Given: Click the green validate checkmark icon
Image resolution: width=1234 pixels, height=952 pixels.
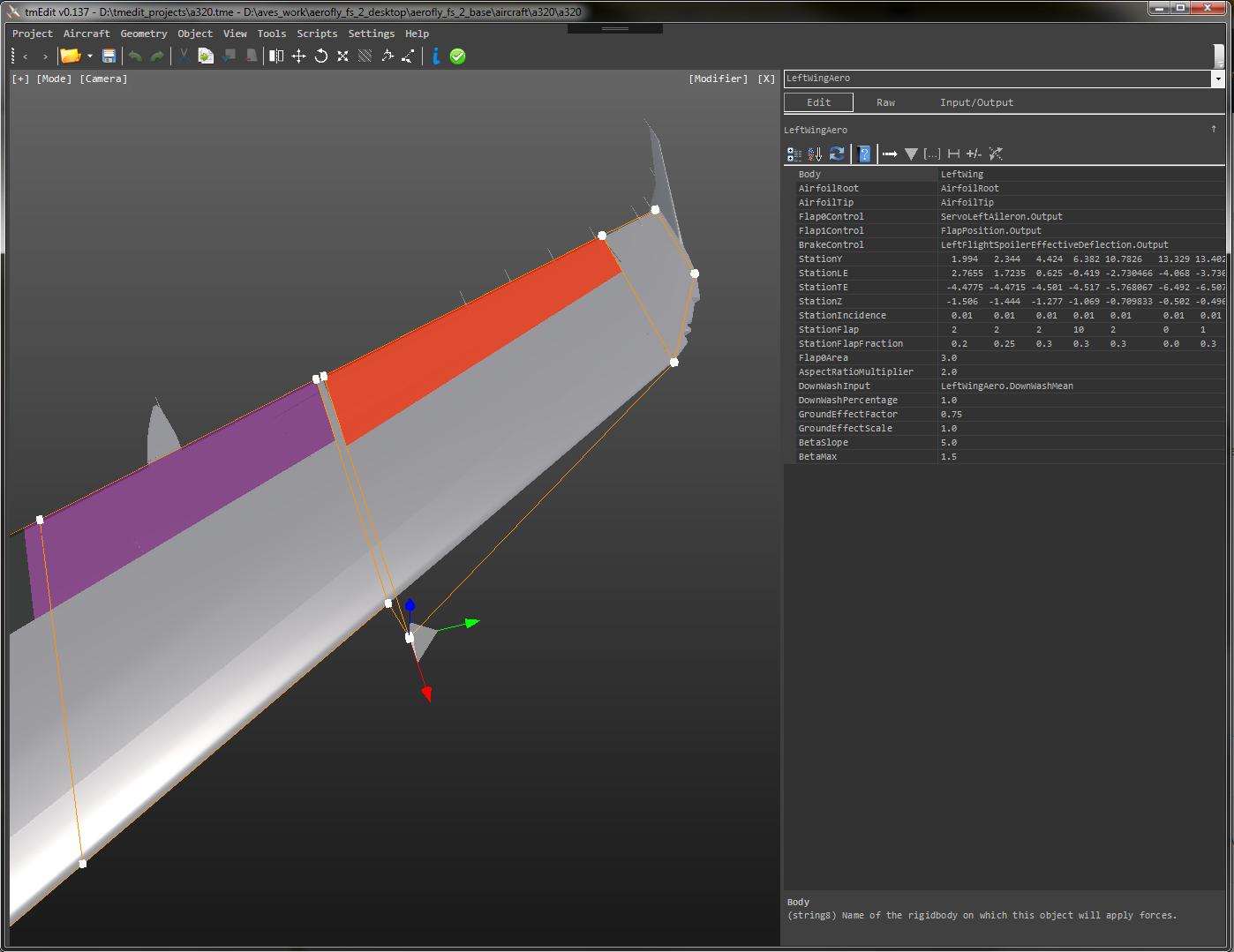Looking at the screenshot, I should pos(458,56).
